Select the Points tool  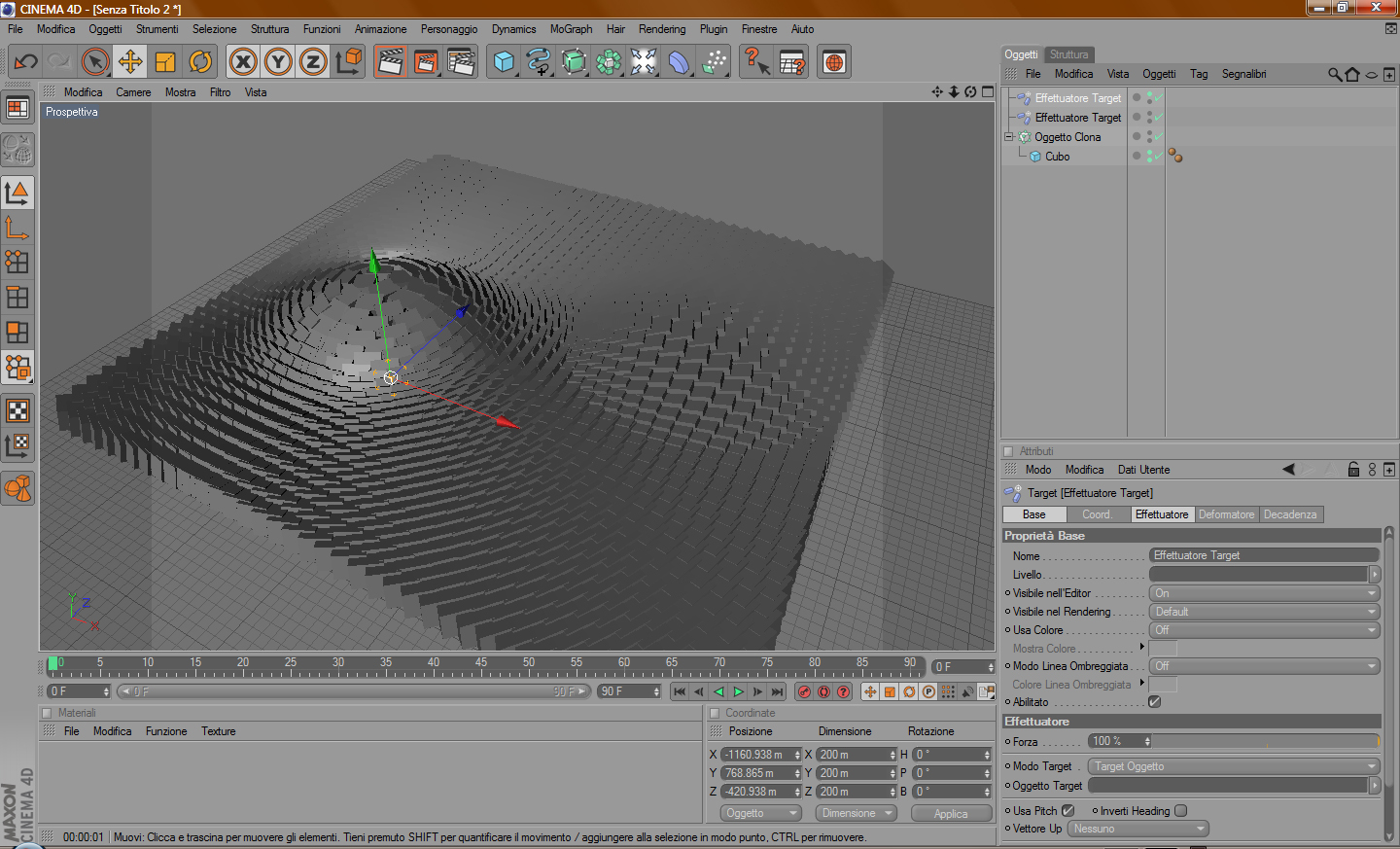pos(17,263)
